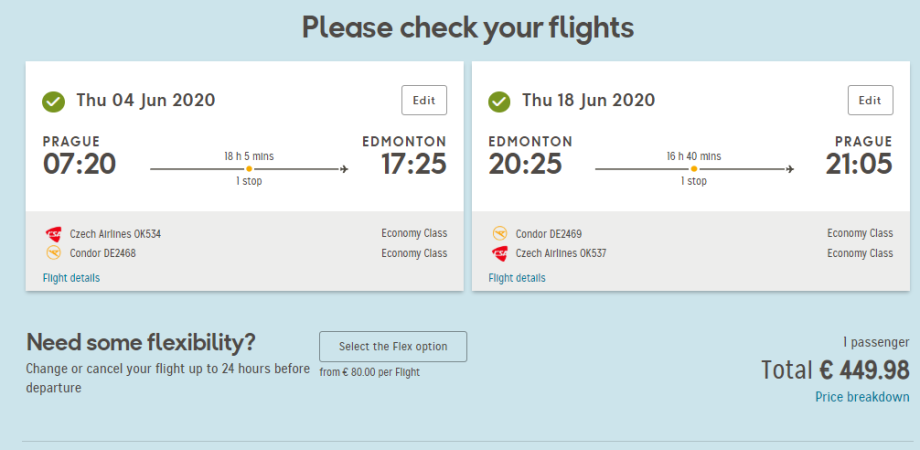
Task: Select the Flex option
Action: tap(393, 347)
